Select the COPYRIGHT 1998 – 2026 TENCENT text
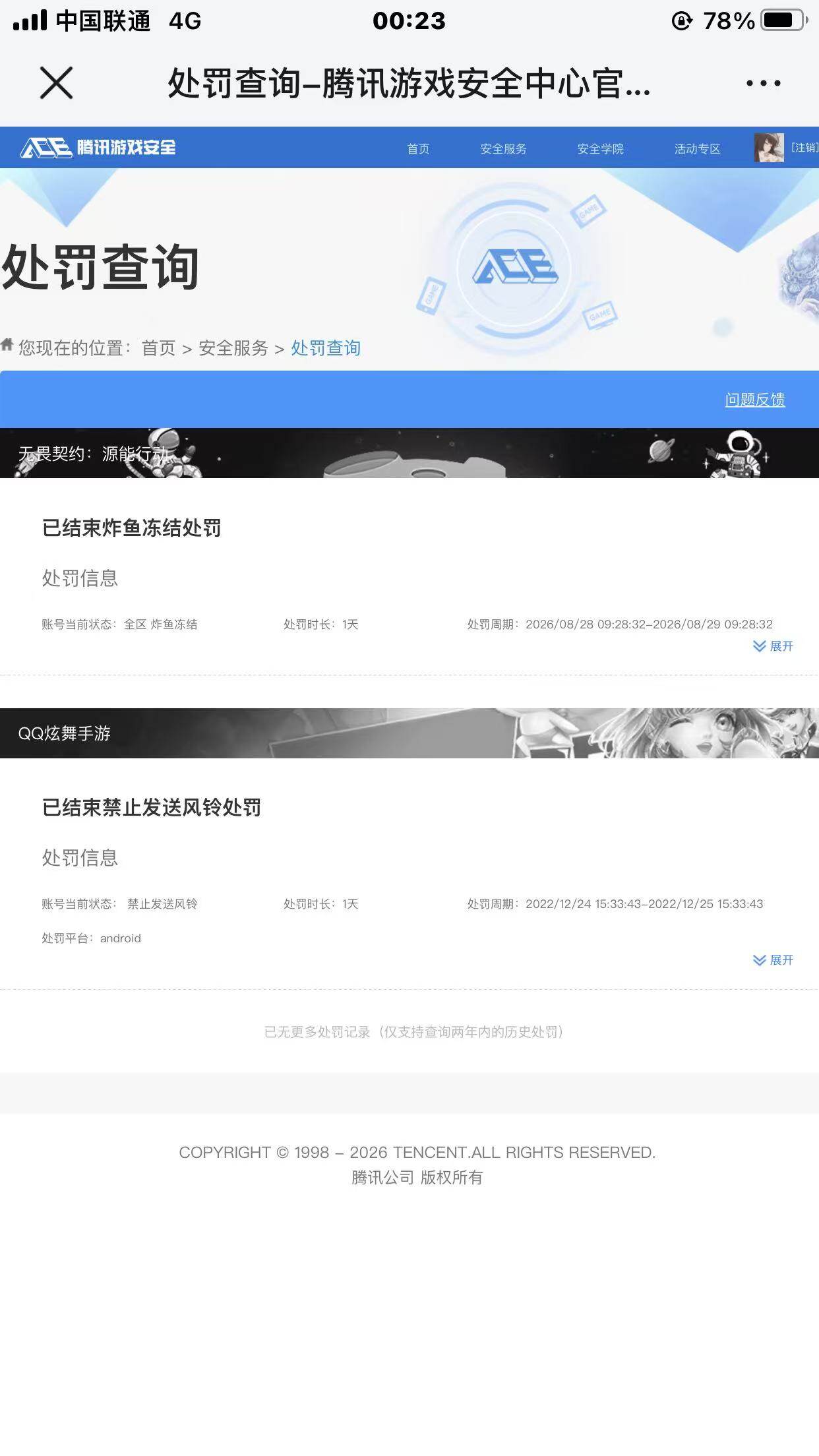 point(417,1153)
